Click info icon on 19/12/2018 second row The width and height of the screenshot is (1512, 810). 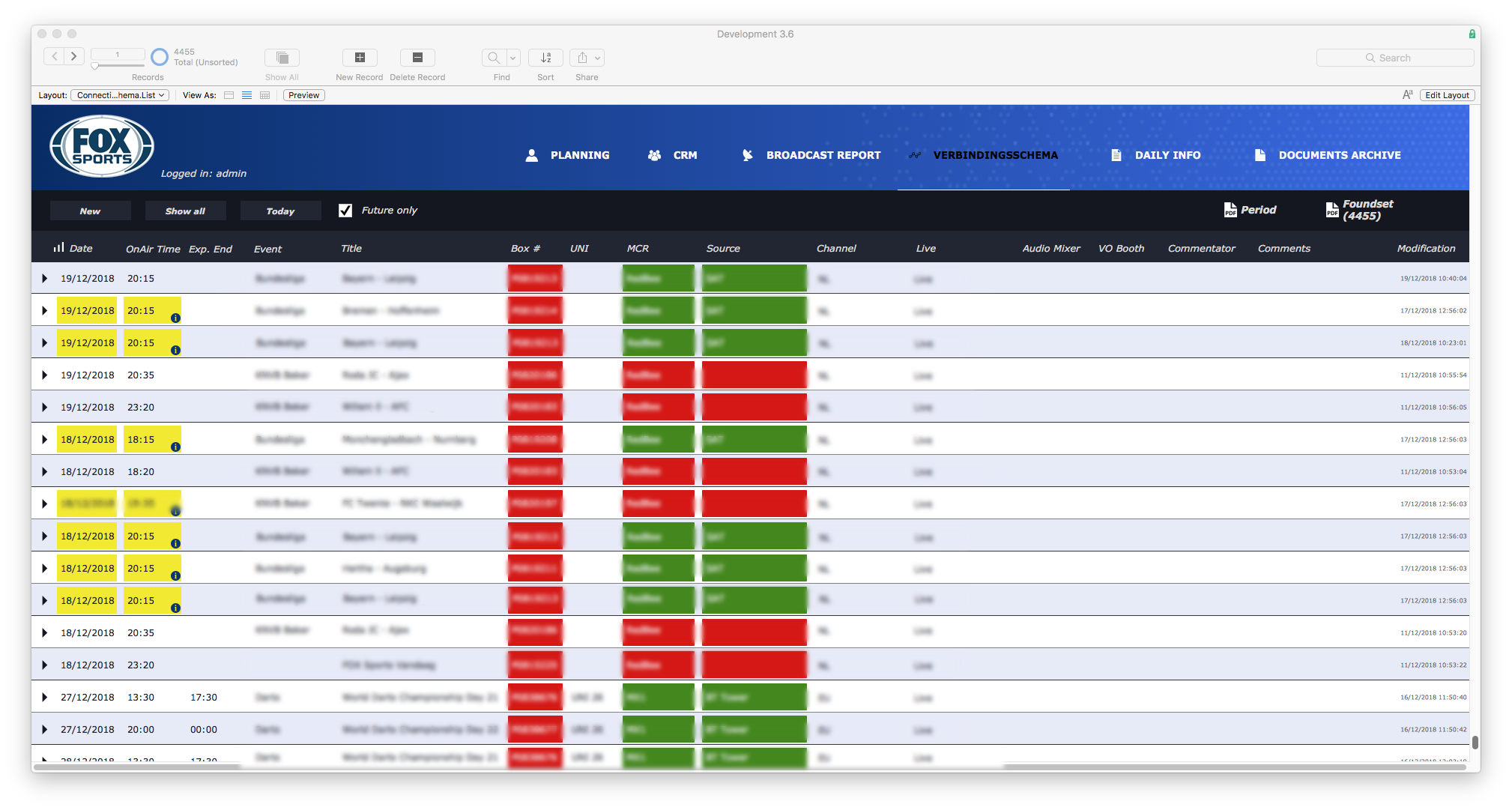(175, 318)
